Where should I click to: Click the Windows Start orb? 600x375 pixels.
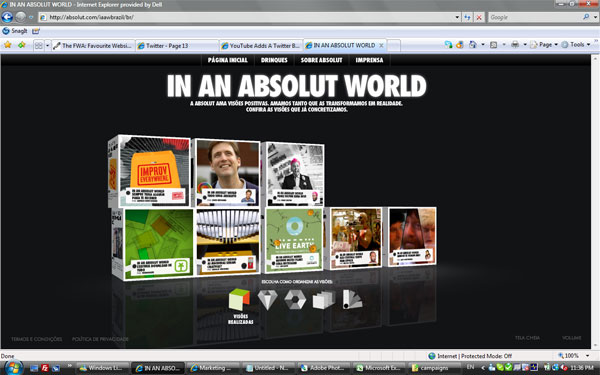[13, 368]
